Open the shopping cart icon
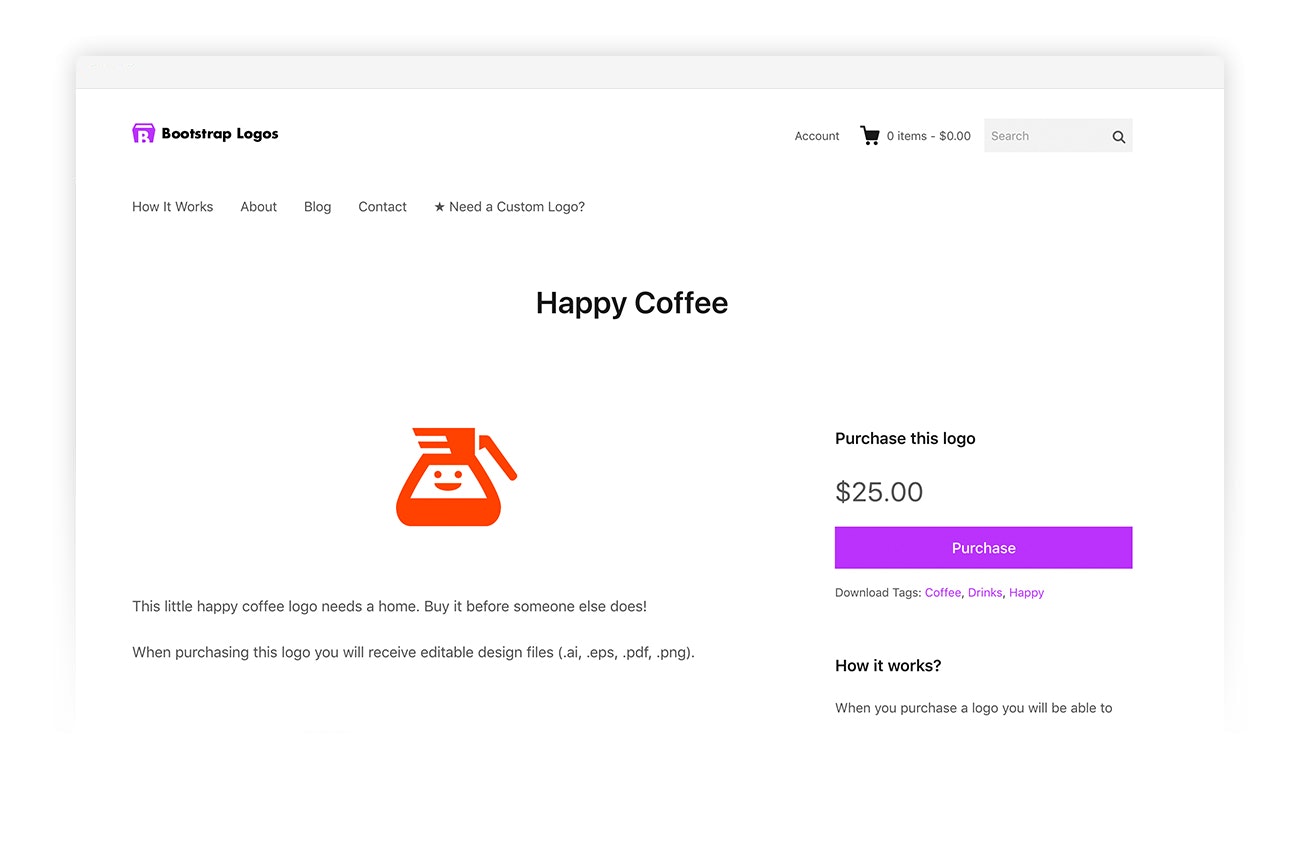1300x850 pixels. click(869, 135)
